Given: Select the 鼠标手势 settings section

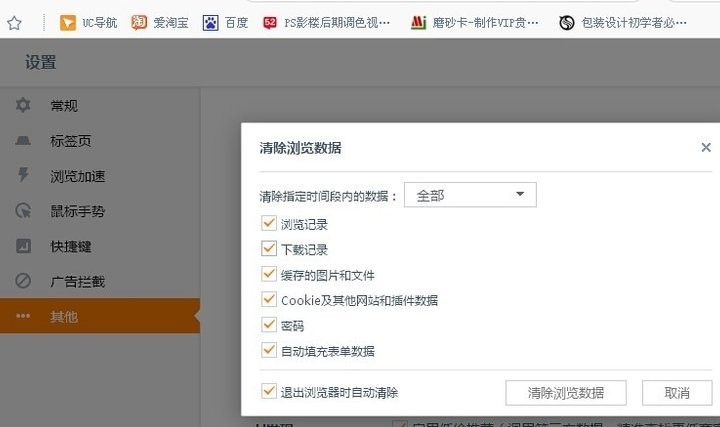Looking at the screenshot, I should click(100, 211).
